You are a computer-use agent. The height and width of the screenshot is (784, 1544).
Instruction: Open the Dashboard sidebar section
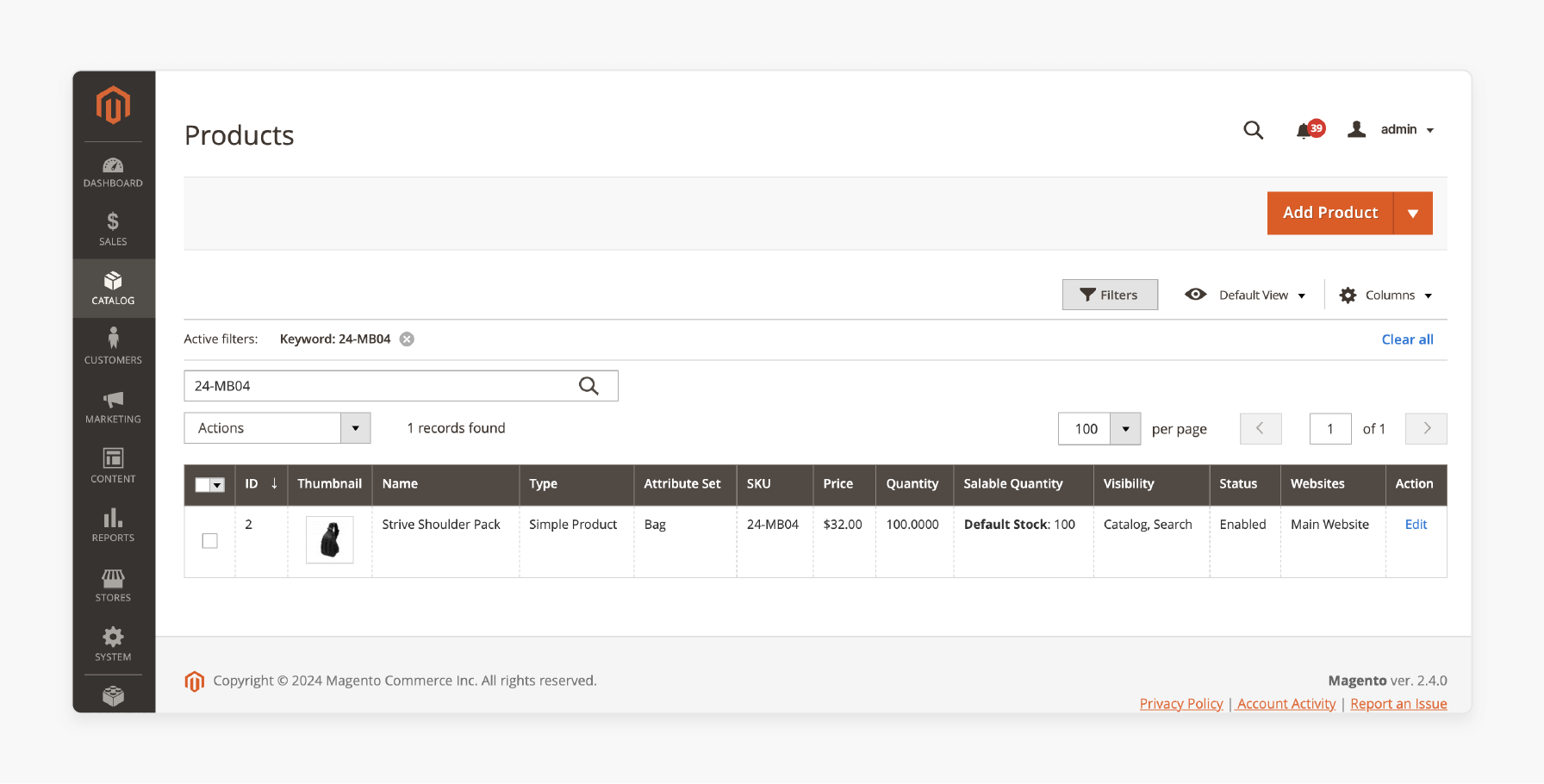113,172
